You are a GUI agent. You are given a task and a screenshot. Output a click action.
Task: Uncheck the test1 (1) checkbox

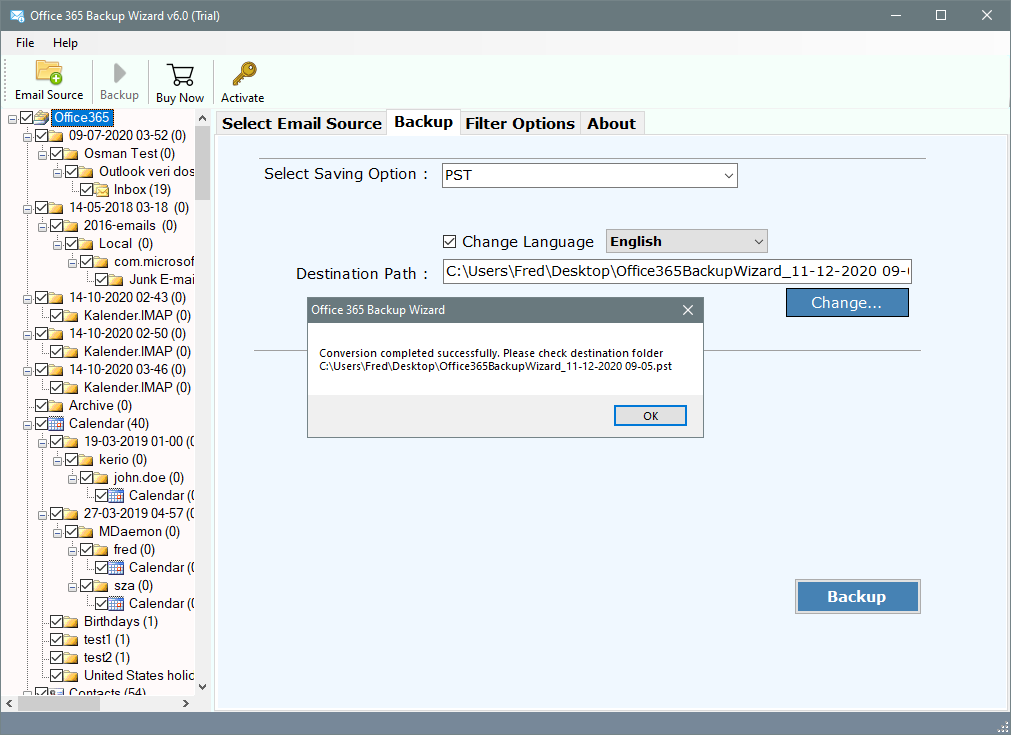click(56, 640)
